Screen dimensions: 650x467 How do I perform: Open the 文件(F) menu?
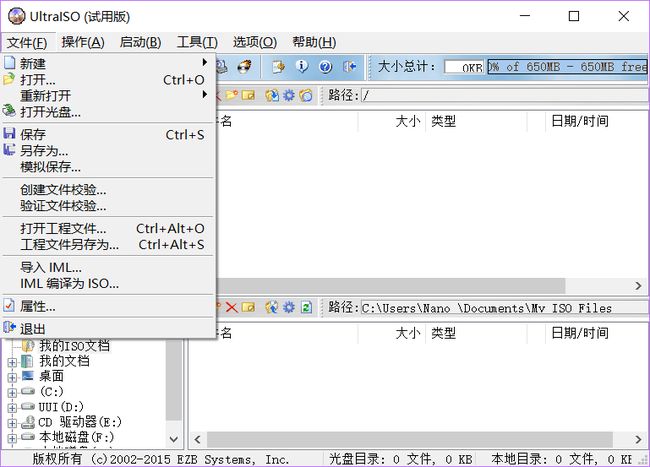pos(27,42)
